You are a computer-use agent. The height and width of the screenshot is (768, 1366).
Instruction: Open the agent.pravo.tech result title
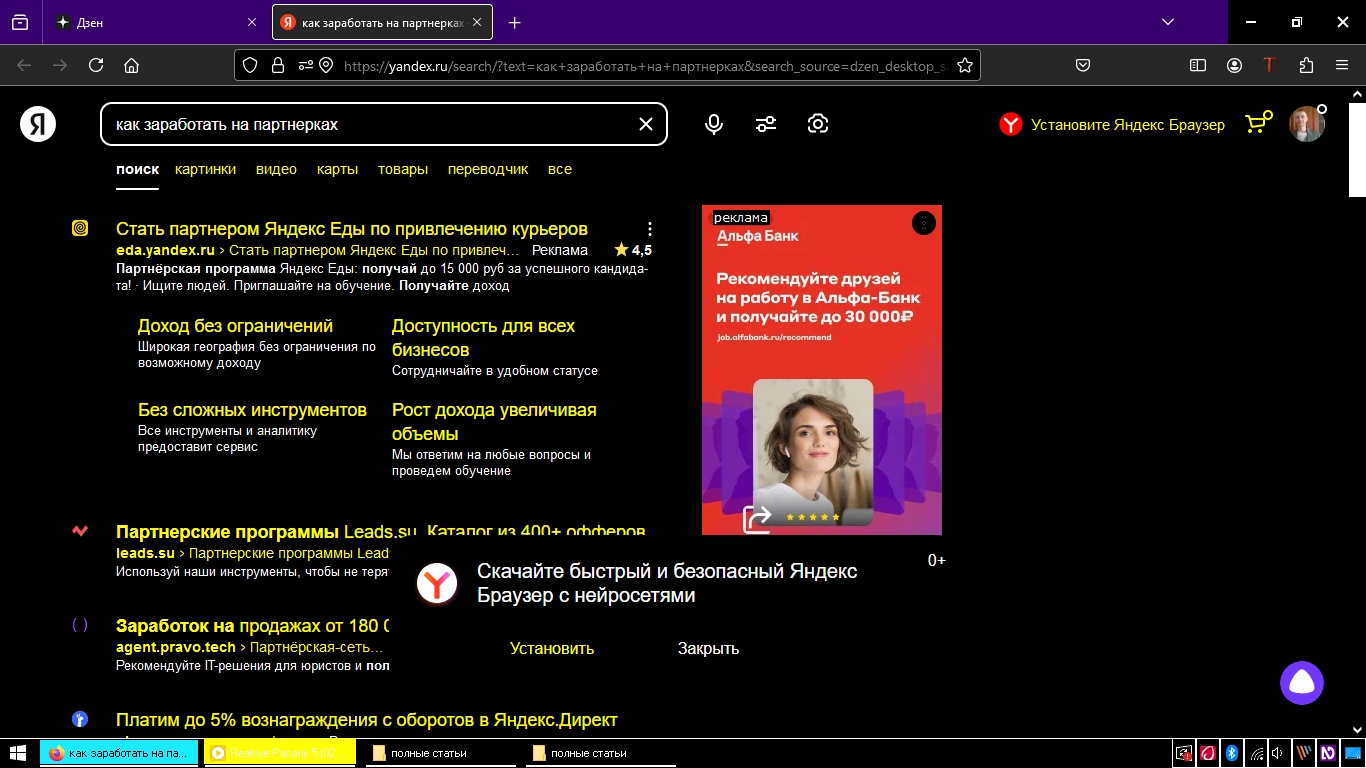[252, 626]
